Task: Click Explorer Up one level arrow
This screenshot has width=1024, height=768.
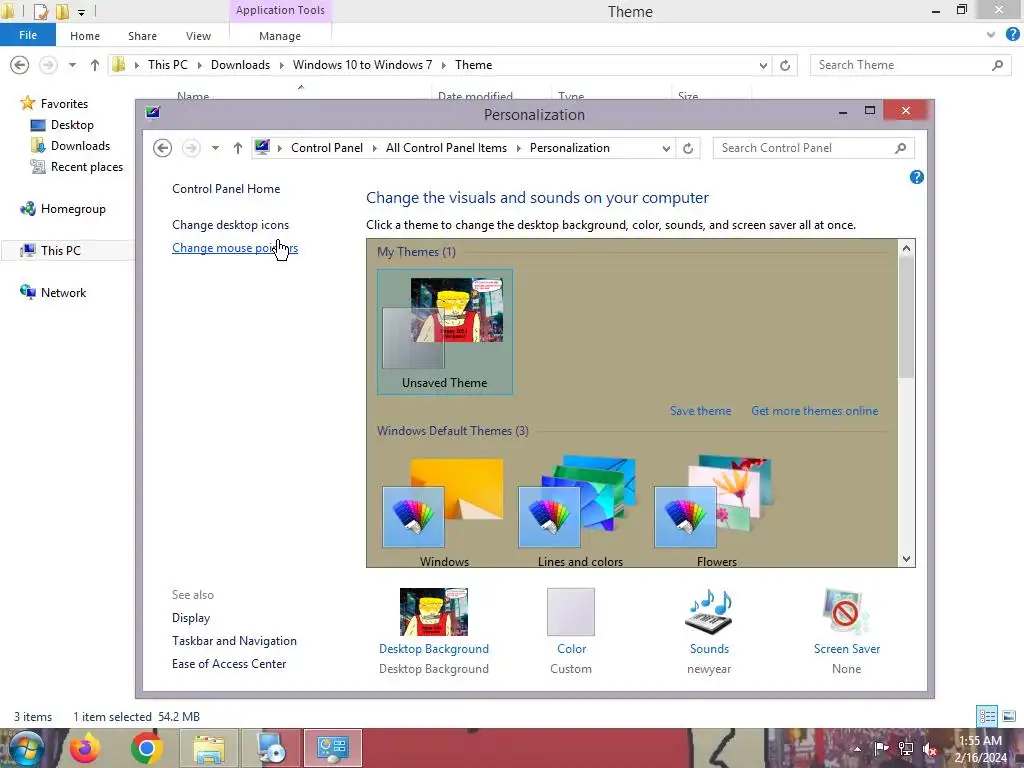Action: pos(95,65)
